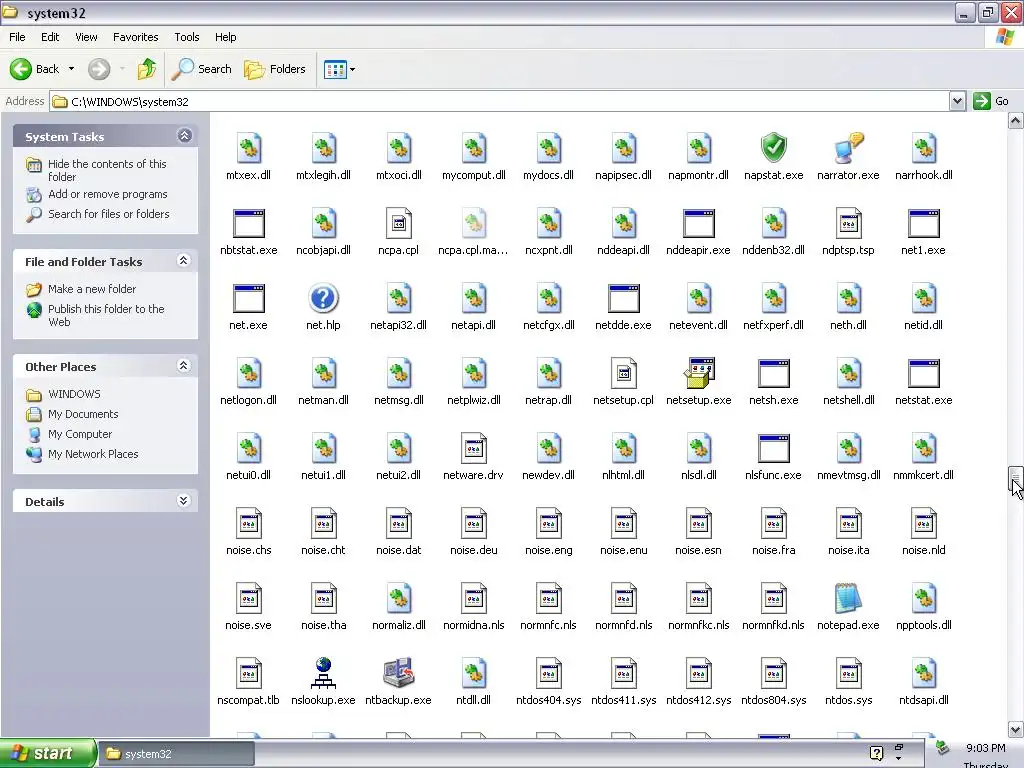Viewport: 1024px width, 768px height.
Task: Select the netsetup.exe installer icon
Action: tap(699, 374)
